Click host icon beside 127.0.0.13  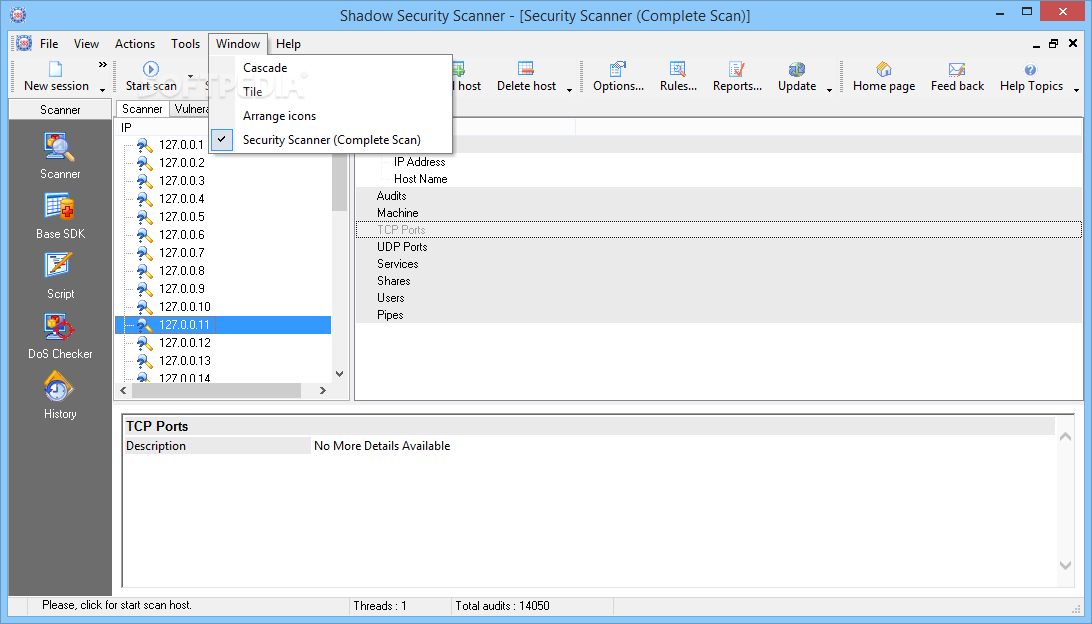[144, 361]
